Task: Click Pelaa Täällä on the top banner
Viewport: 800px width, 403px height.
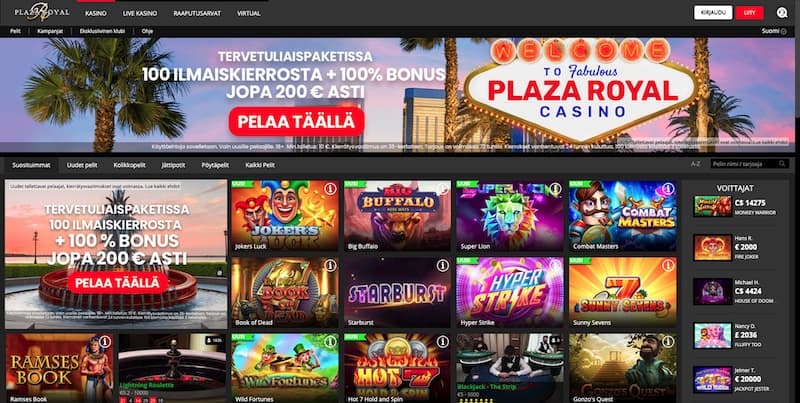Action: coord(296,121)
